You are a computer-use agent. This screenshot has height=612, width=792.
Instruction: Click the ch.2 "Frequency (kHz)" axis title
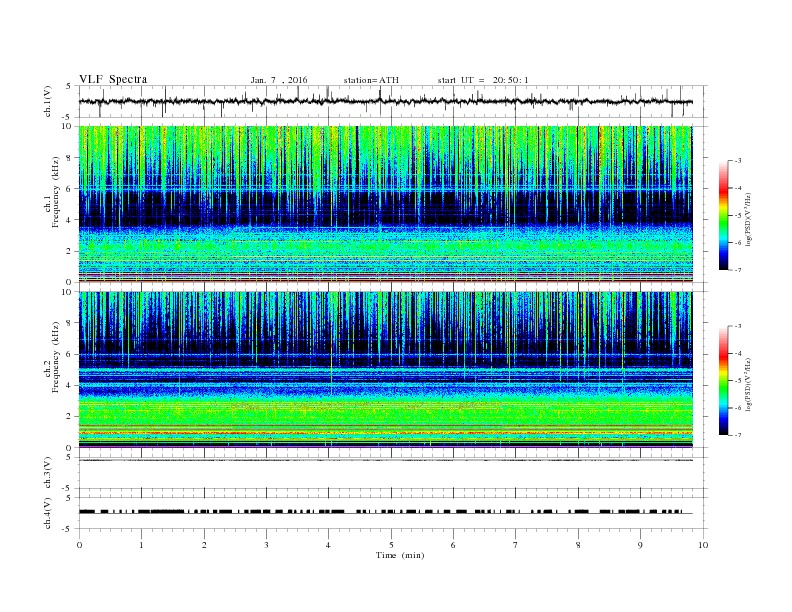[56, 358]
